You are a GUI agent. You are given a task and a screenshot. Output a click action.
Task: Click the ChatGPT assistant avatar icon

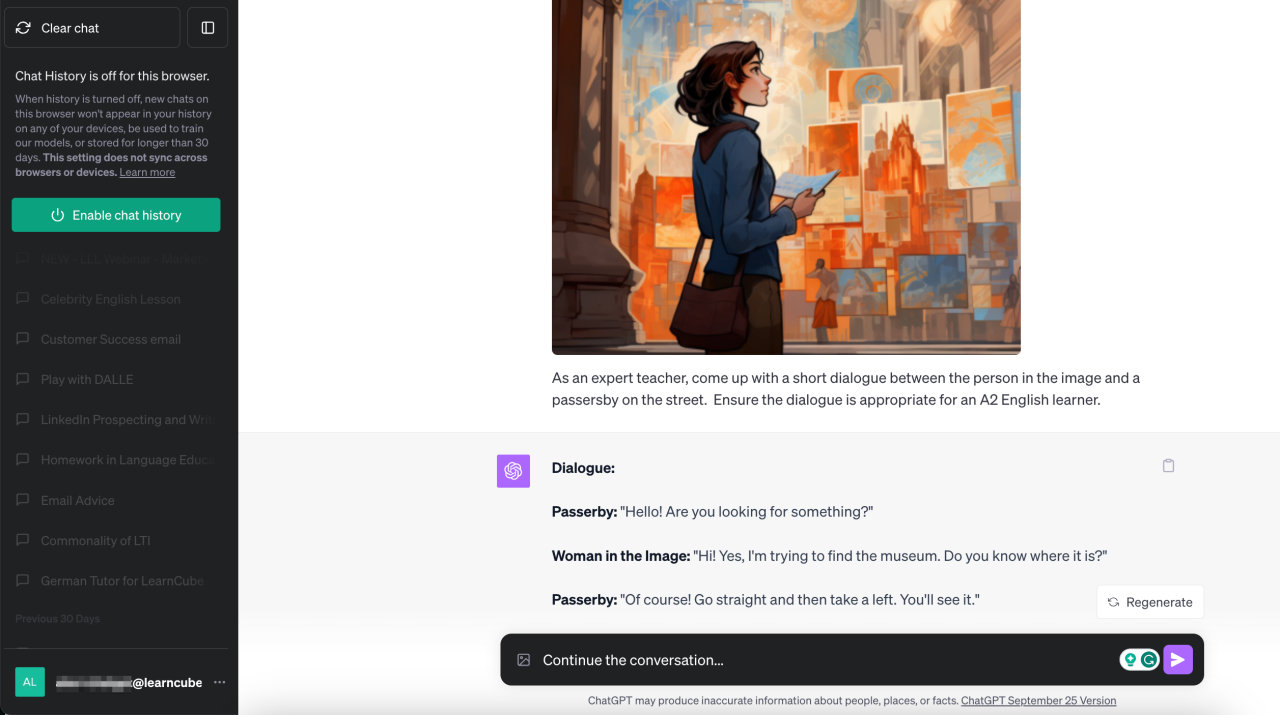pyautogui.click(x=513, y=470)
